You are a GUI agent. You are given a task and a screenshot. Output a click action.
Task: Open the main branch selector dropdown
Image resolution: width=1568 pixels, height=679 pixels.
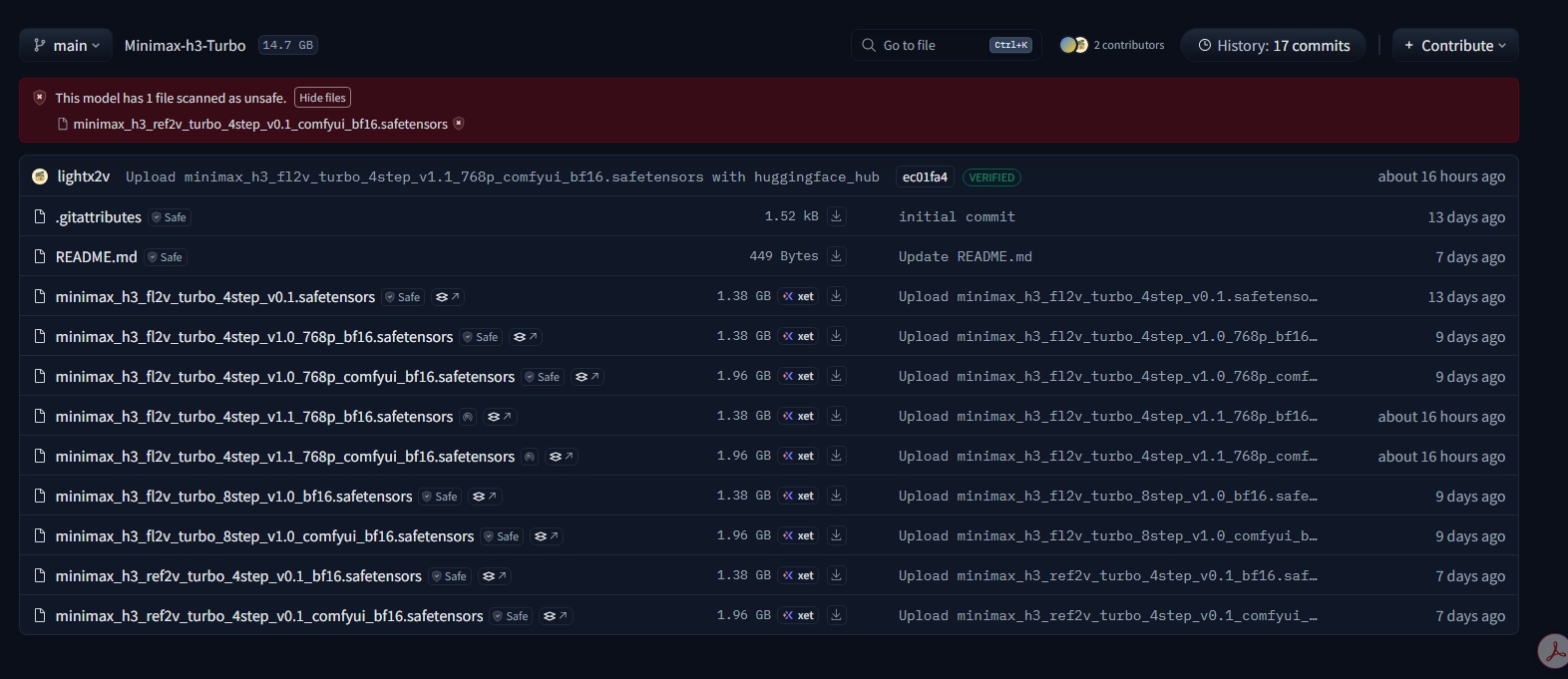(66, 45)
